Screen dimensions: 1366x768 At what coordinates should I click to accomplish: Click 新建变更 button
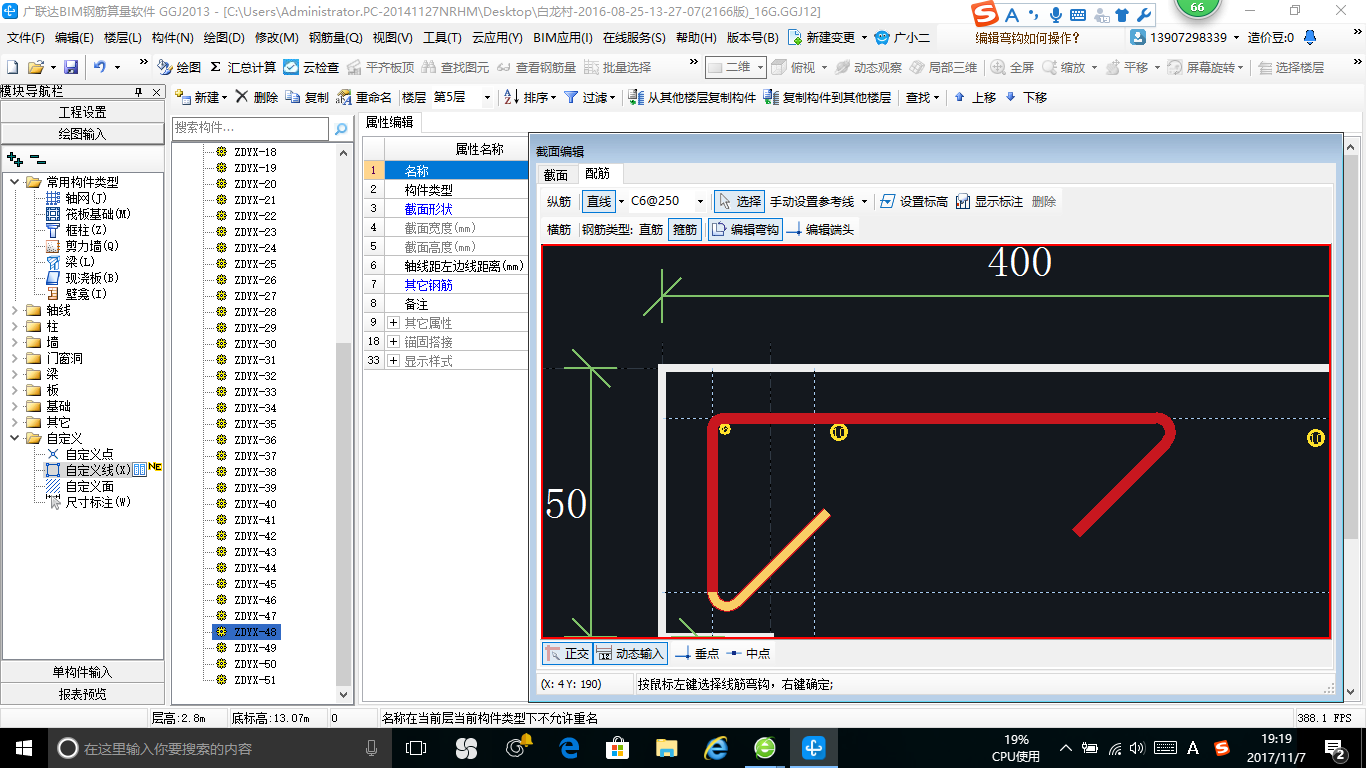tap(829, 37)
